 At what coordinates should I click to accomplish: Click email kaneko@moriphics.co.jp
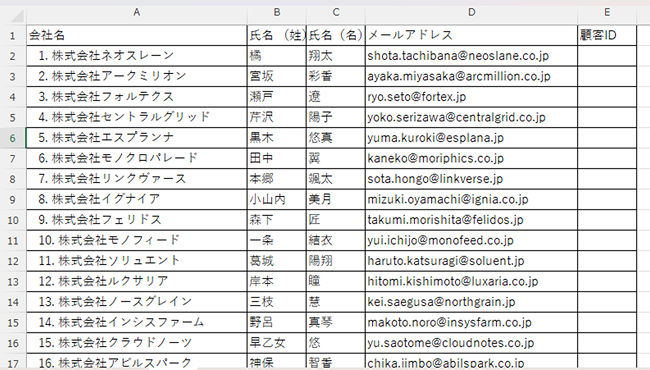(471, 158)
